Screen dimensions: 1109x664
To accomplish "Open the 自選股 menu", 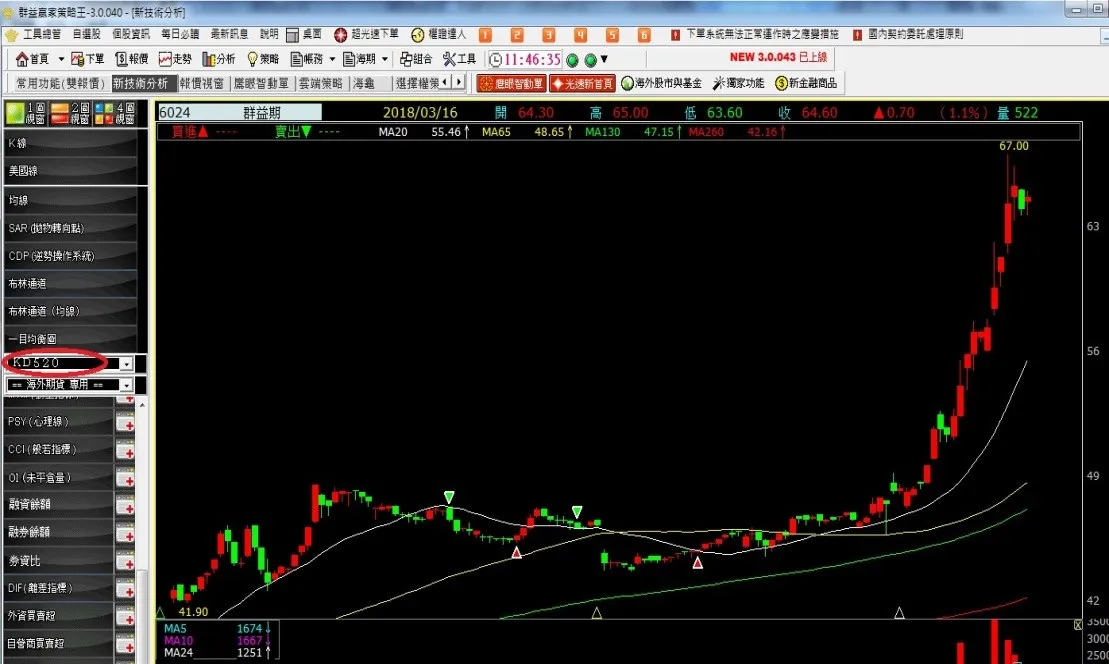I will 86,34.
